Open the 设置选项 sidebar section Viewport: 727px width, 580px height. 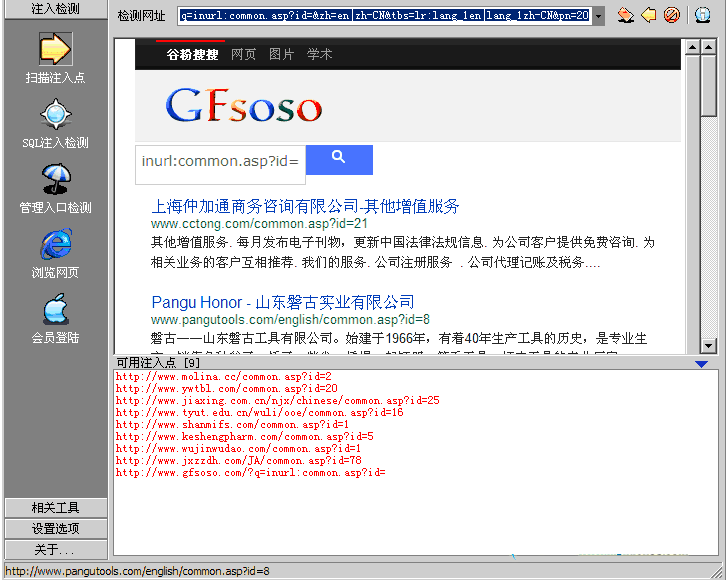coord(55,529)
